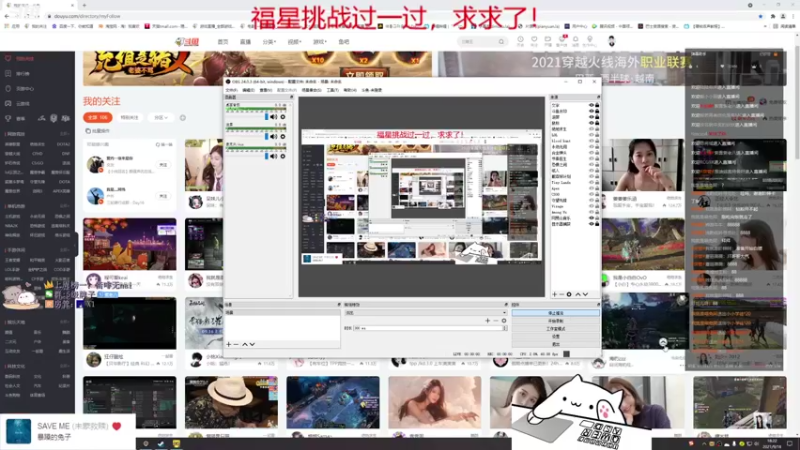Open OBS 查看(V) menu
Image resolution: width=800 pixels, height=450 pixels.
pos(265,90)
